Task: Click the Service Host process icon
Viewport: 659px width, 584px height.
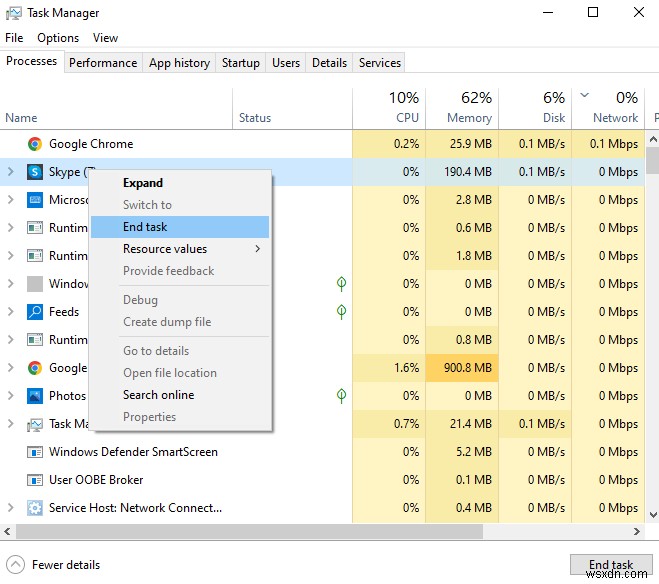Action: (x=35, y=508)
